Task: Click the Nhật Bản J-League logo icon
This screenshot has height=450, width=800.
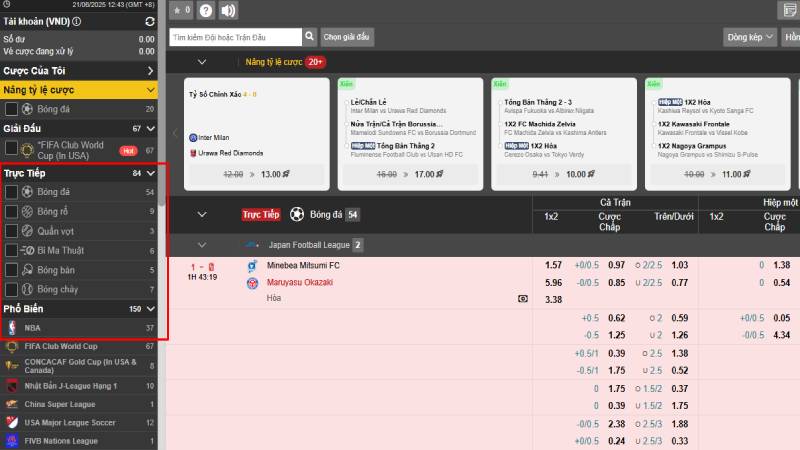Action: 12,386
